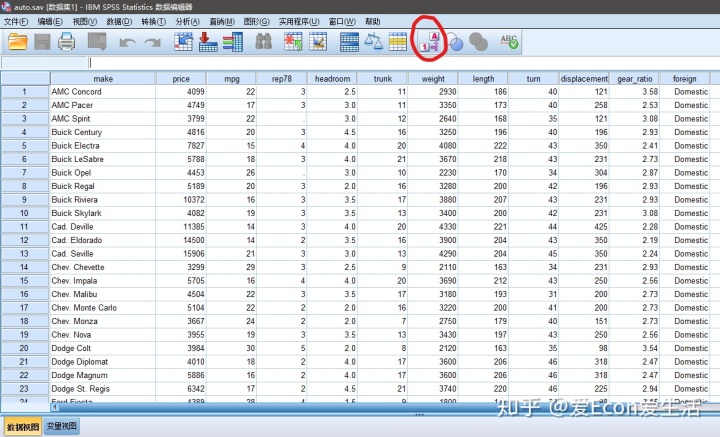Open the 图形(G) menu

257,22
